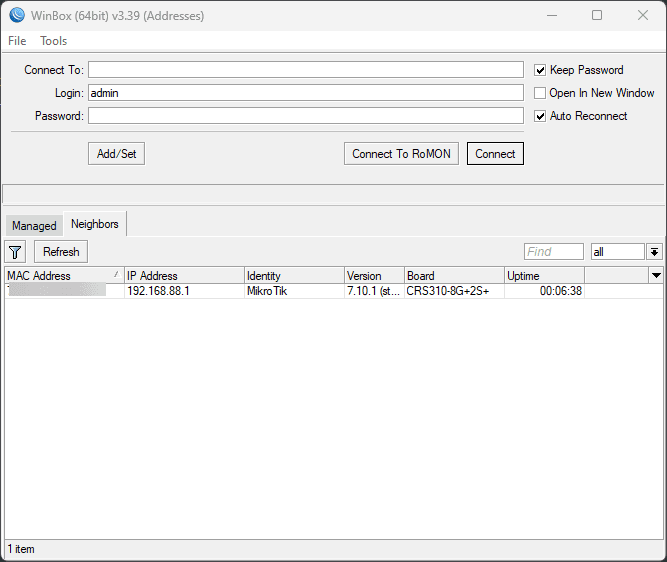Screen dimensions: 667x562
Task: Click into the Connect To address field
Action: [306, 70]
